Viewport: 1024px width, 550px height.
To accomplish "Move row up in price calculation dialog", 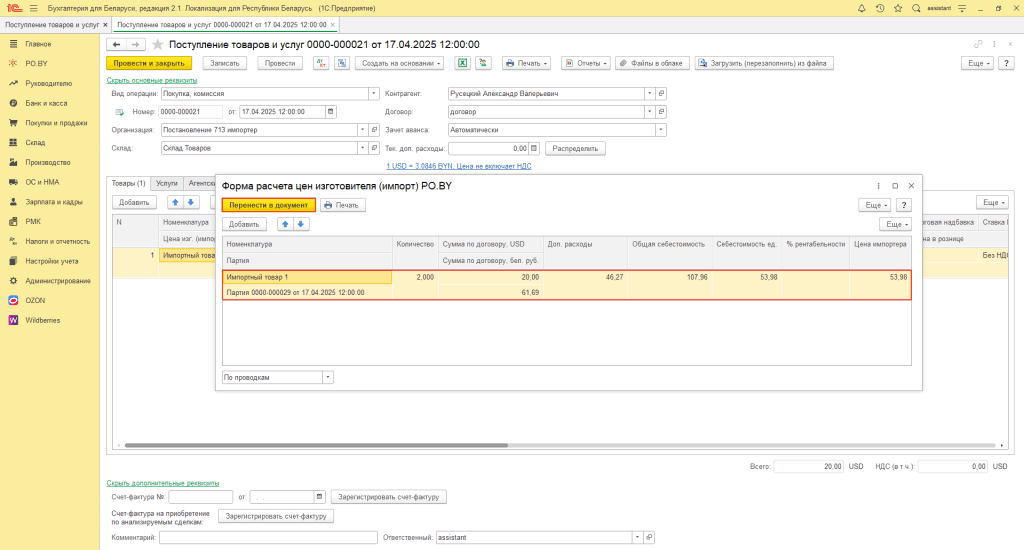I will point(285,224).
